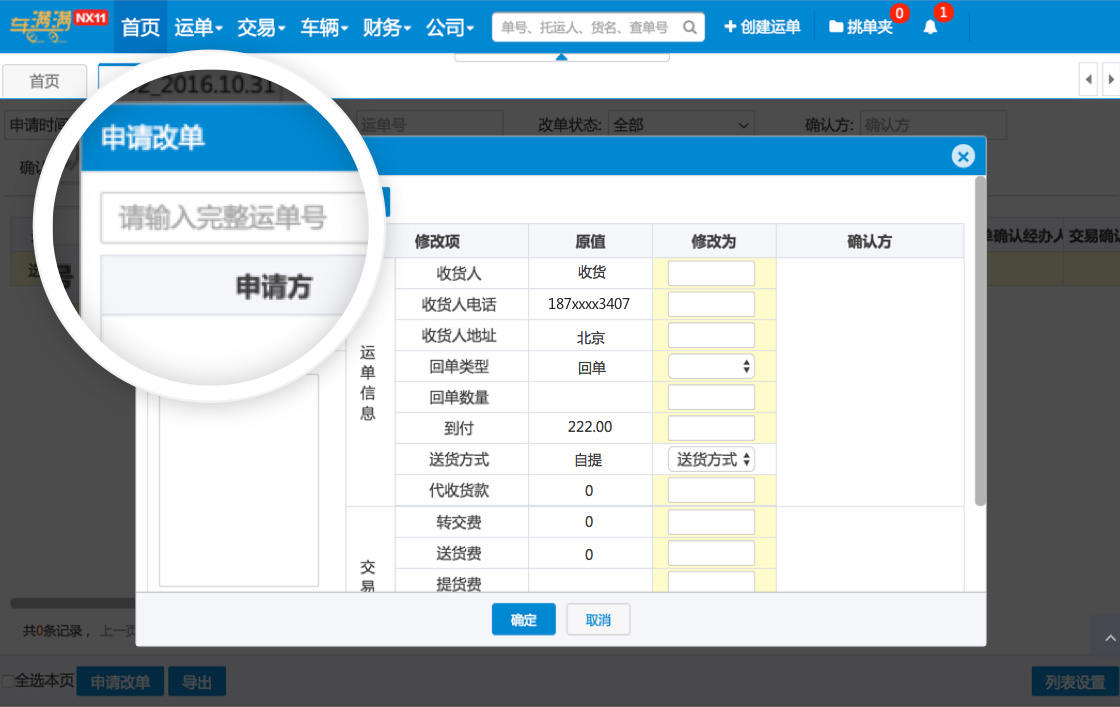
Task: Expand the 改单状态 dropdown
Action: pyautogui.click(x=681, y=125)
